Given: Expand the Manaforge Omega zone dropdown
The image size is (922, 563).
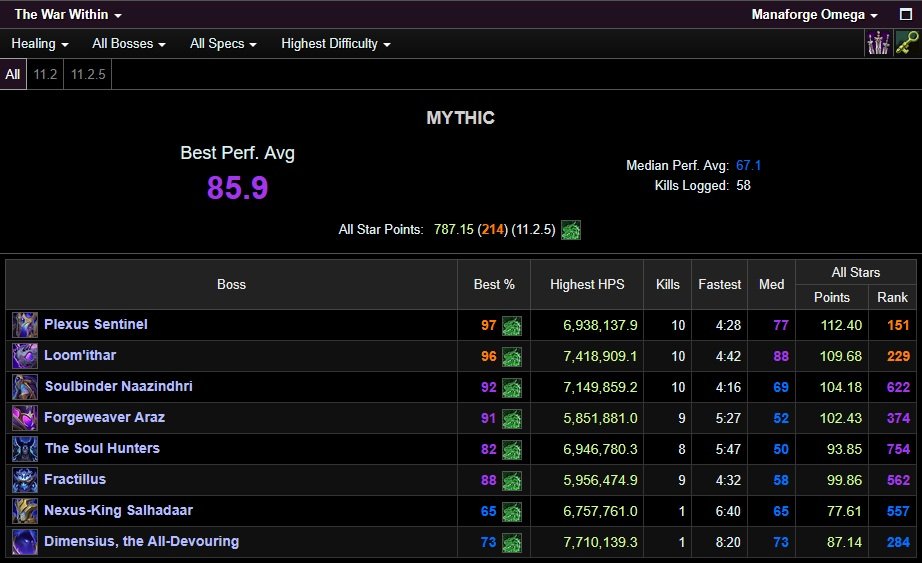Looking at the screenshot, I should pos(814,15).
